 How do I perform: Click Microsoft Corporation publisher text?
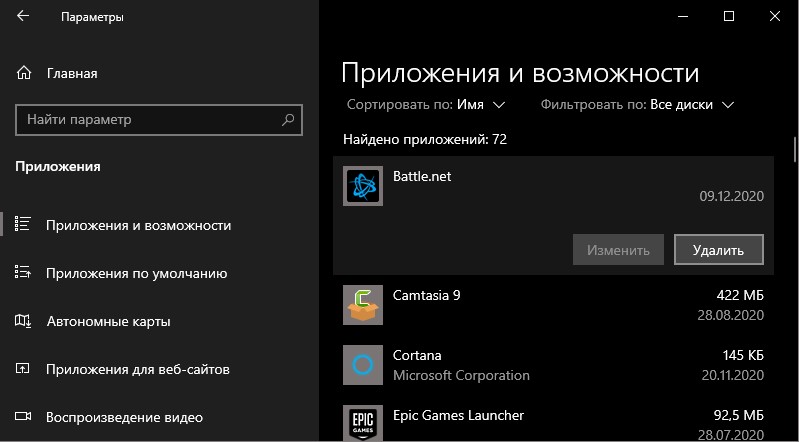coord(461,376)
